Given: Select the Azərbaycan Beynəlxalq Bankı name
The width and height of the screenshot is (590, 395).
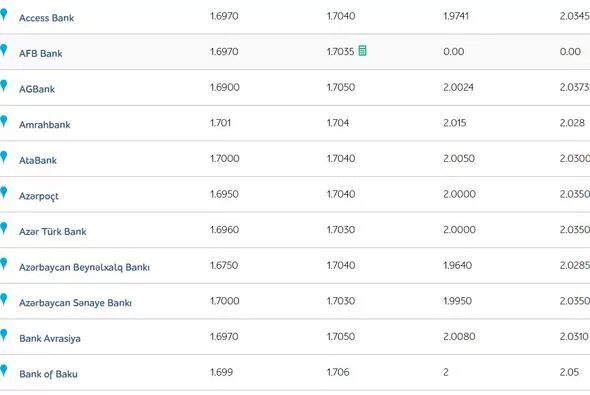Looking at the screenshot, I should (84, 267).
